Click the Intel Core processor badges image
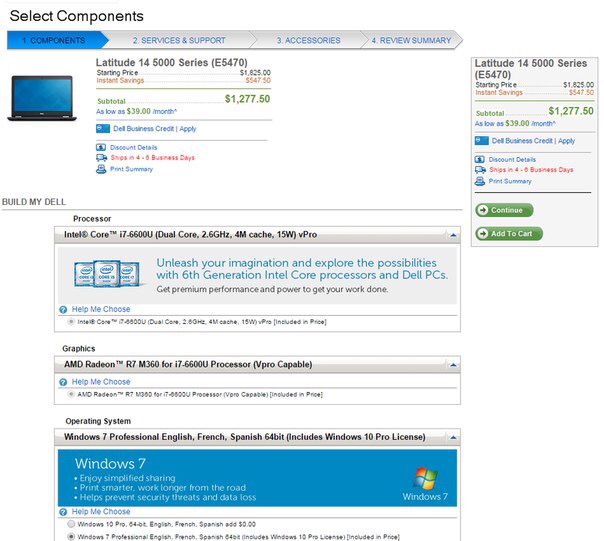 pos(107,273)
